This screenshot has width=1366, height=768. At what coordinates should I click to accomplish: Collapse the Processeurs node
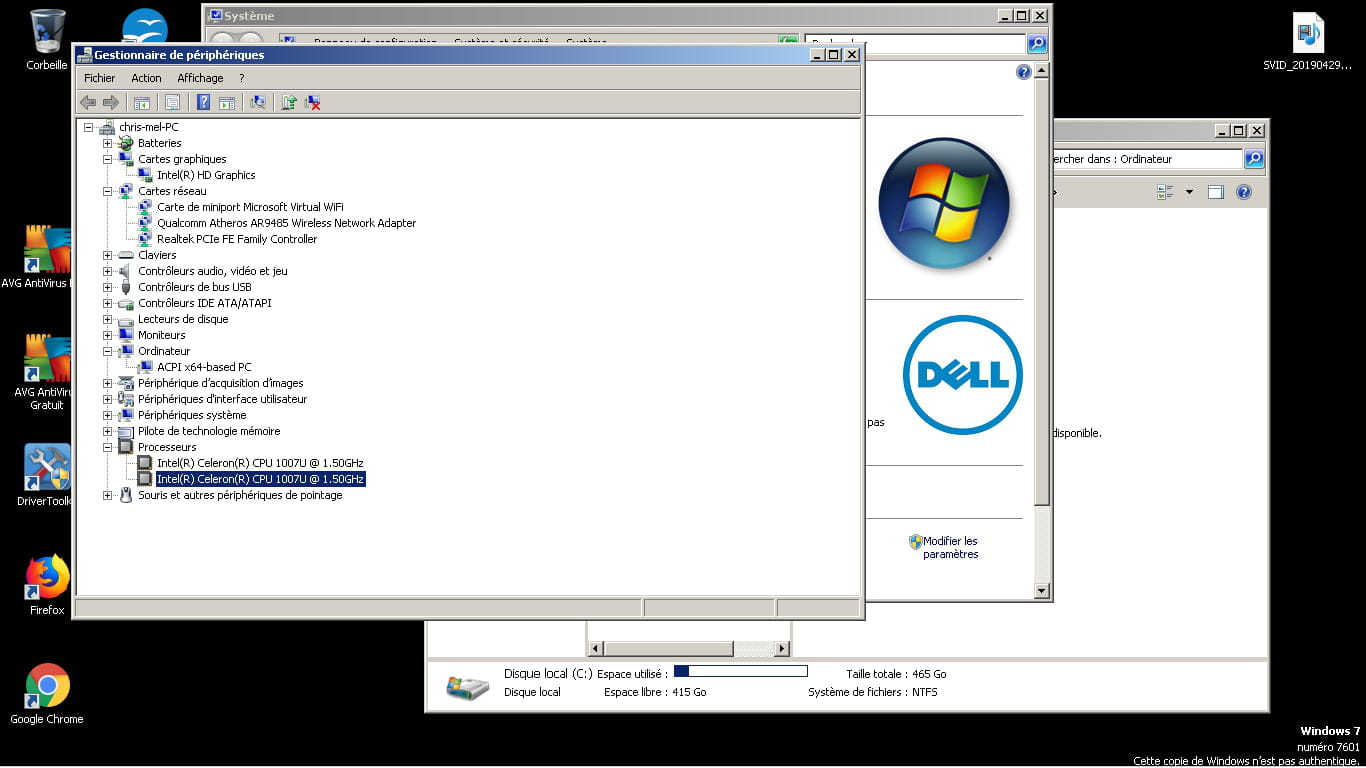click(x=108, y=447)
